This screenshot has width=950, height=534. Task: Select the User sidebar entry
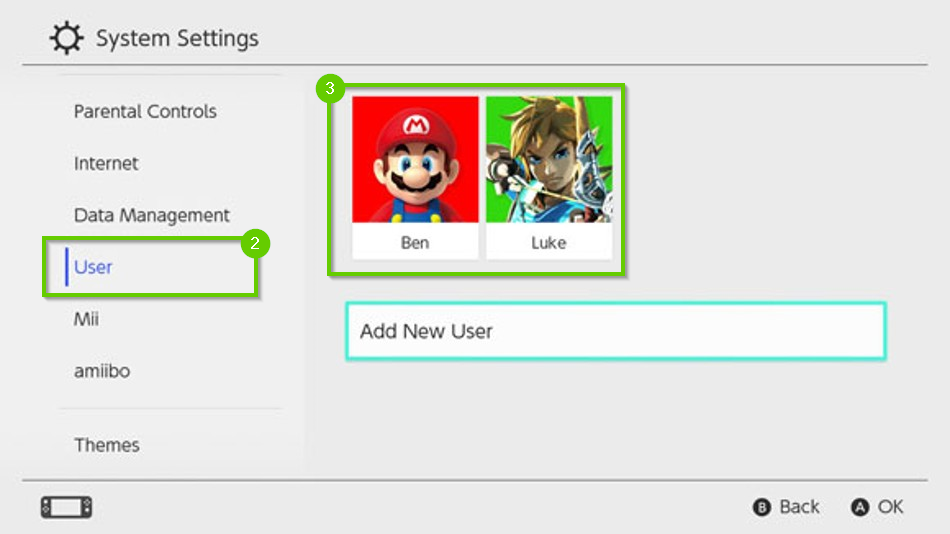93,267
